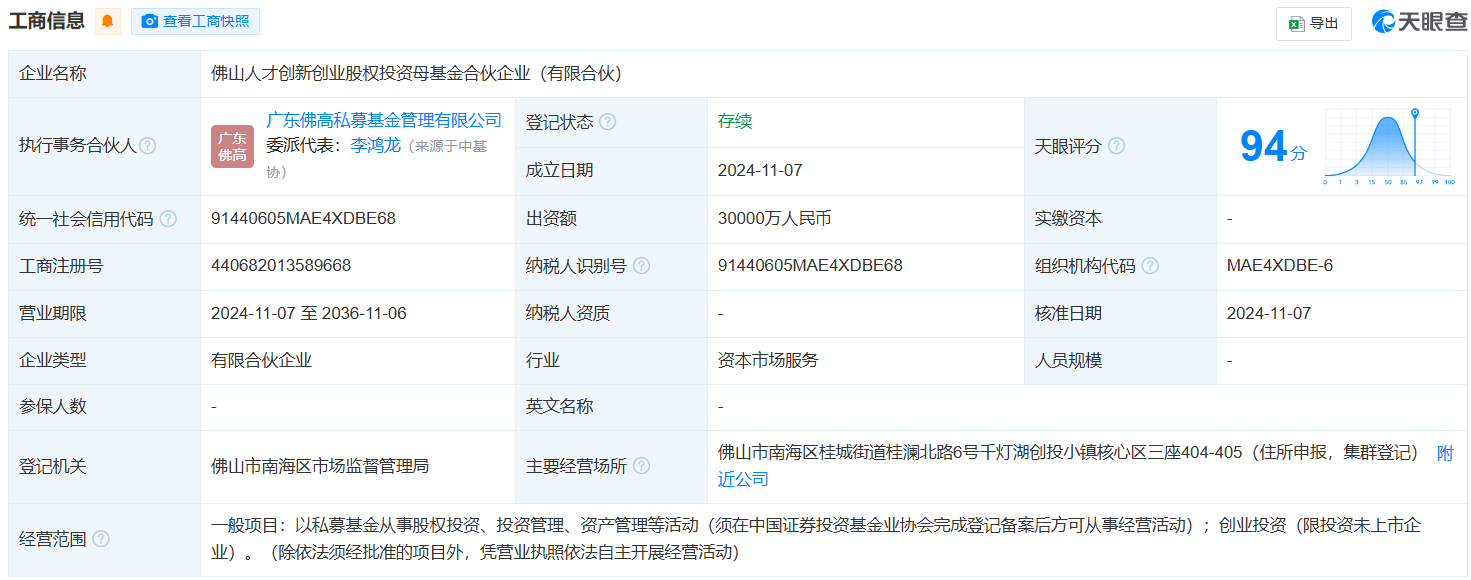Click the 存续 registration status value
This screenshot has height=580, width=1471.
pyautogui.click(x=735, y=122)
